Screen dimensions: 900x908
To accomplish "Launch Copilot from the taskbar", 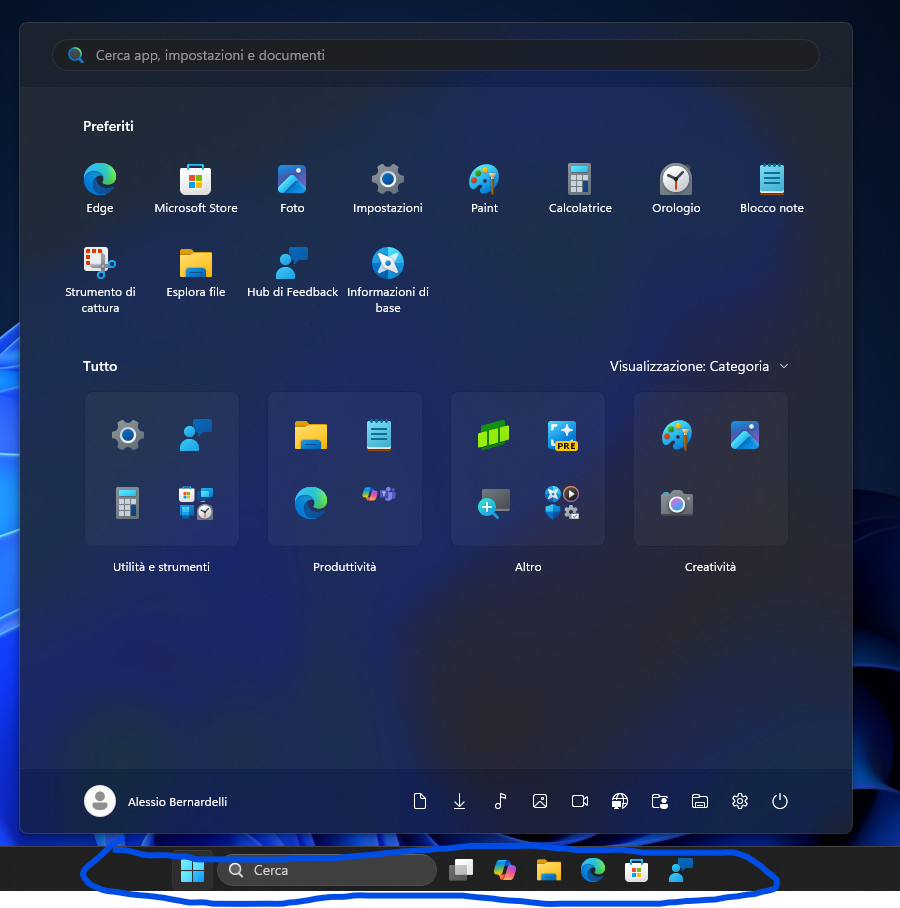I will click(505, 870).
